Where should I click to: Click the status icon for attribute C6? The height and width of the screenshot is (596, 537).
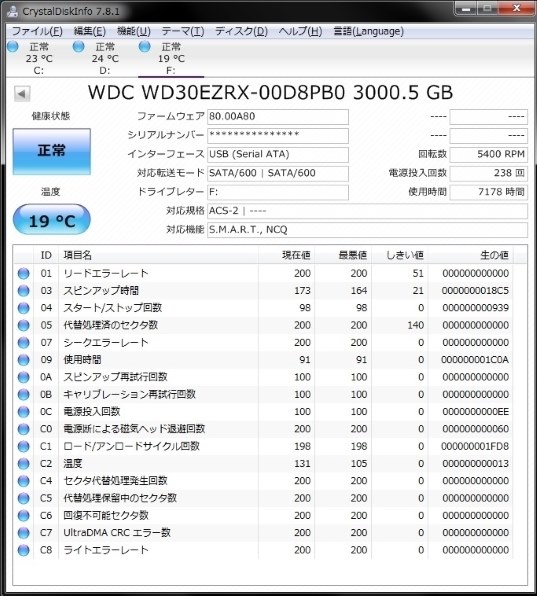coord(24,516)
